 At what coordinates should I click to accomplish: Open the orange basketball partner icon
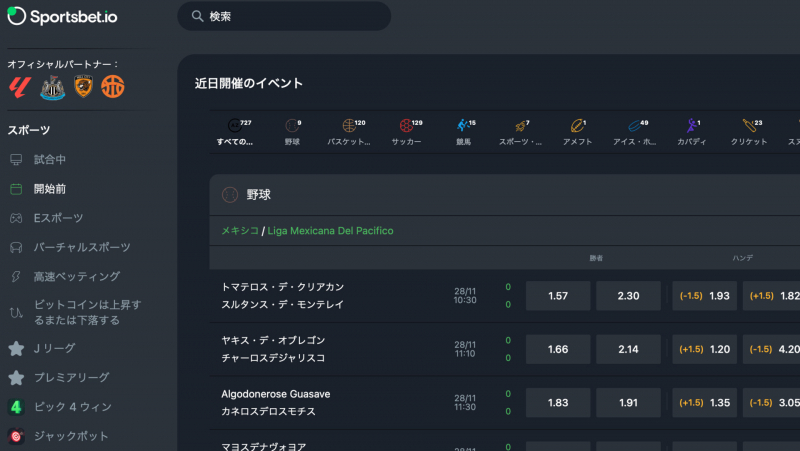point(113,86)
